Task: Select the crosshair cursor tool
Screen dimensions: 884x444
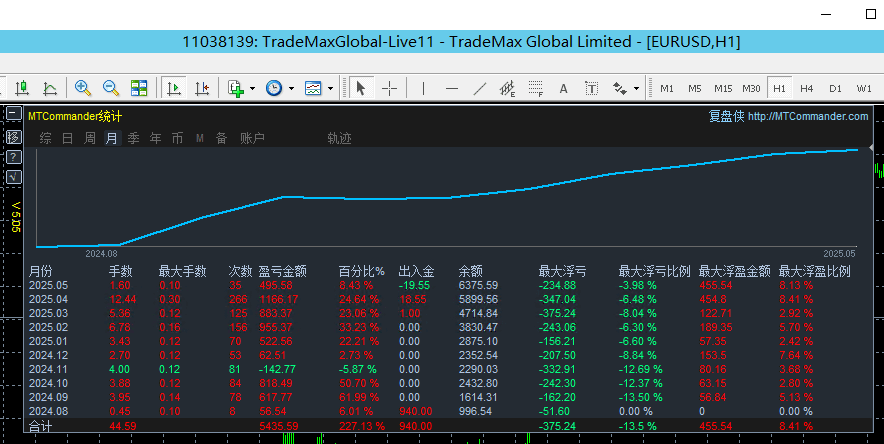Action: [x=389, y=88]
